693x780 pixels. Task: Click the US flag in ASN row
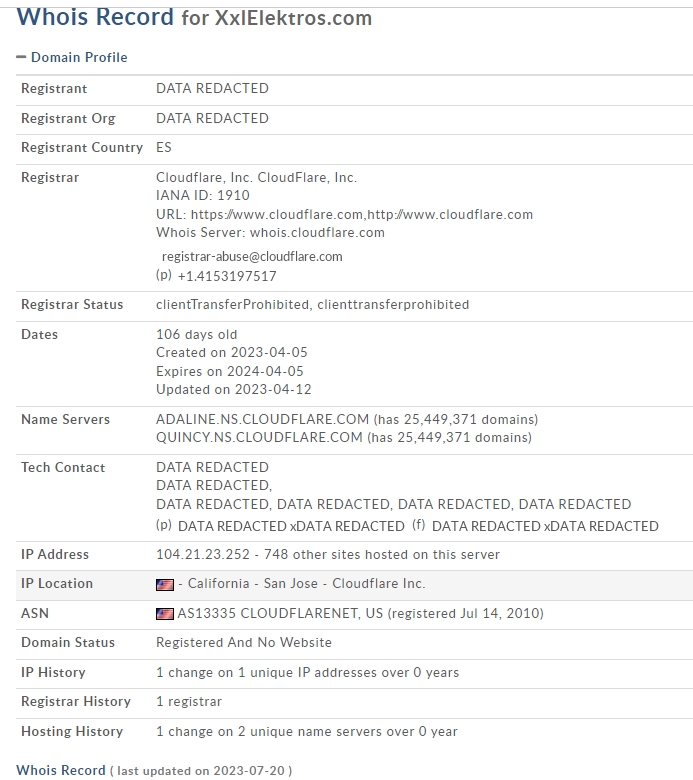tap(165, 614)
